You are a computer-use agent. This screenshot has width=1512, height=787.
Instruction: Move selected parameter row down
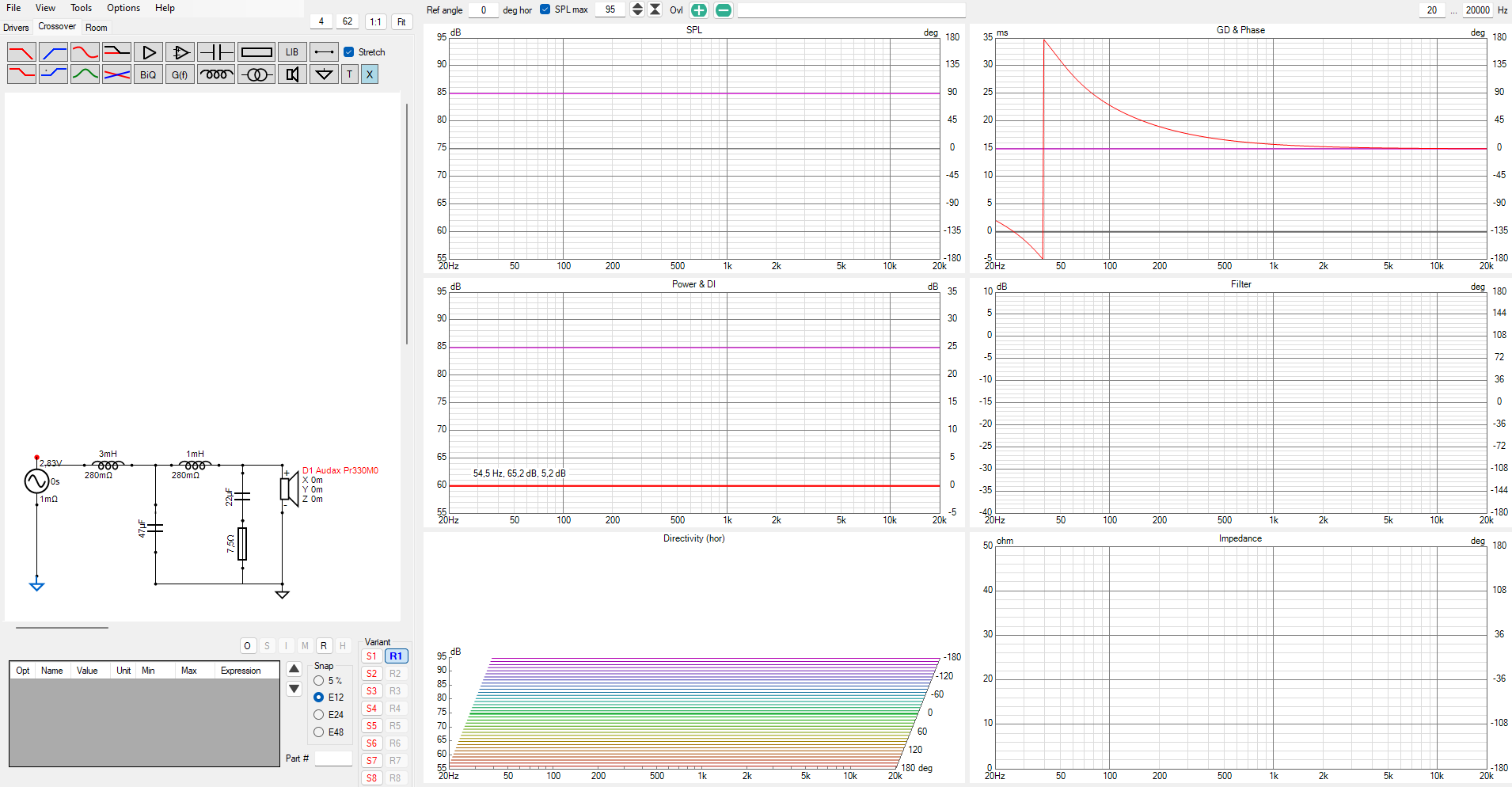click(294, 689)
